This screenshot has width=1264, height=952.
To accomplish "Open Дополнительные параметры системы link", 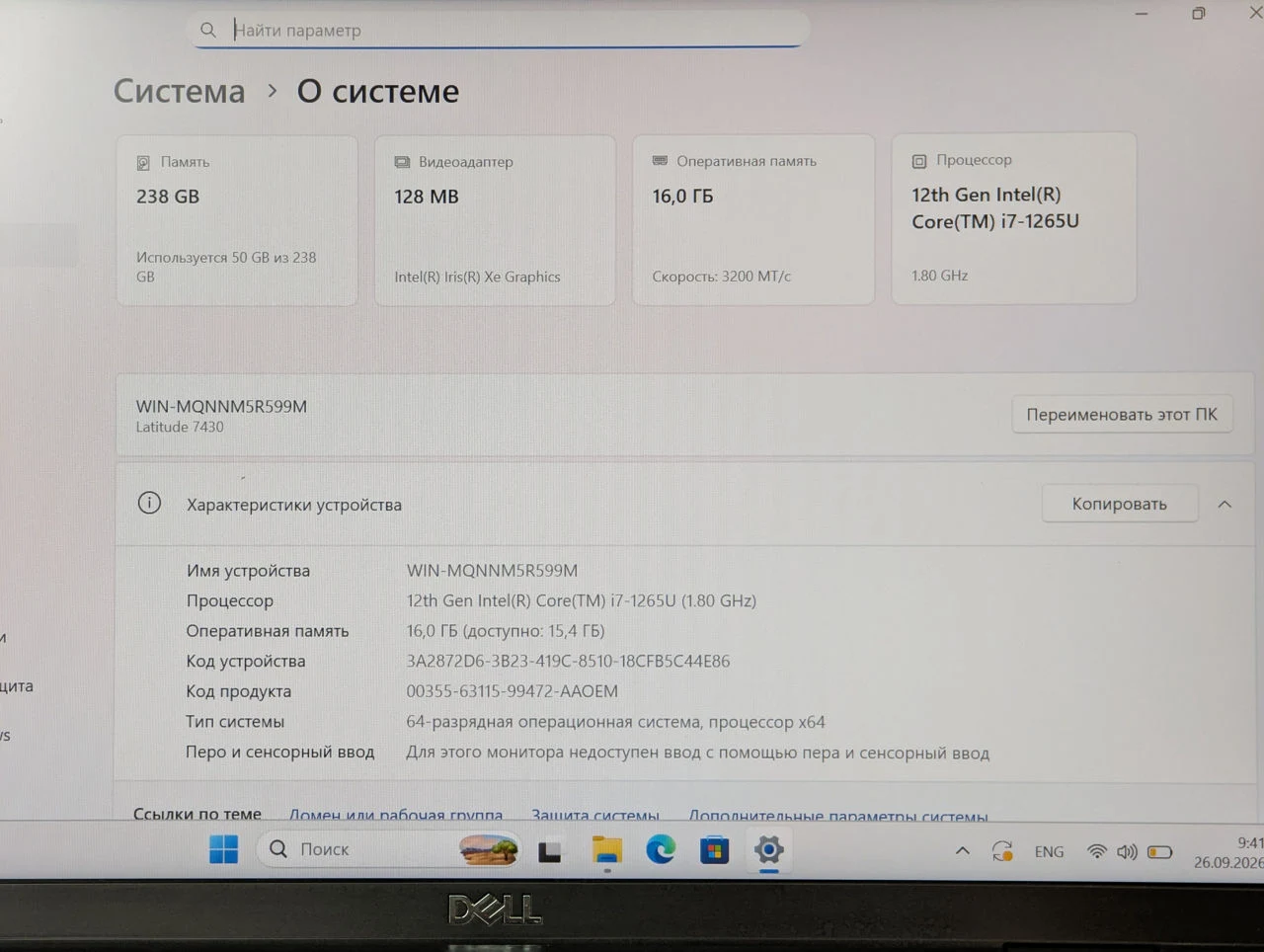I will pos(838,816).
